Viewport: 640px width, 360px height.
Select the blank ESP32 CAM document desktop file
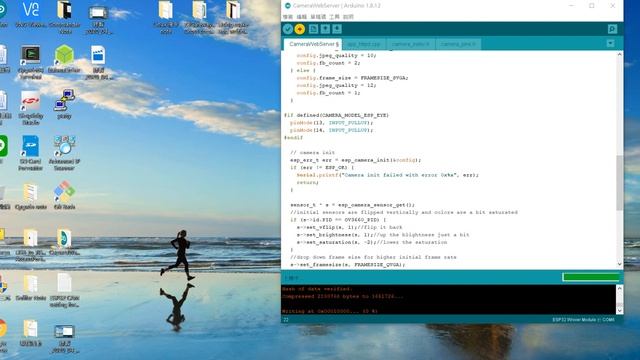(64, 290)
